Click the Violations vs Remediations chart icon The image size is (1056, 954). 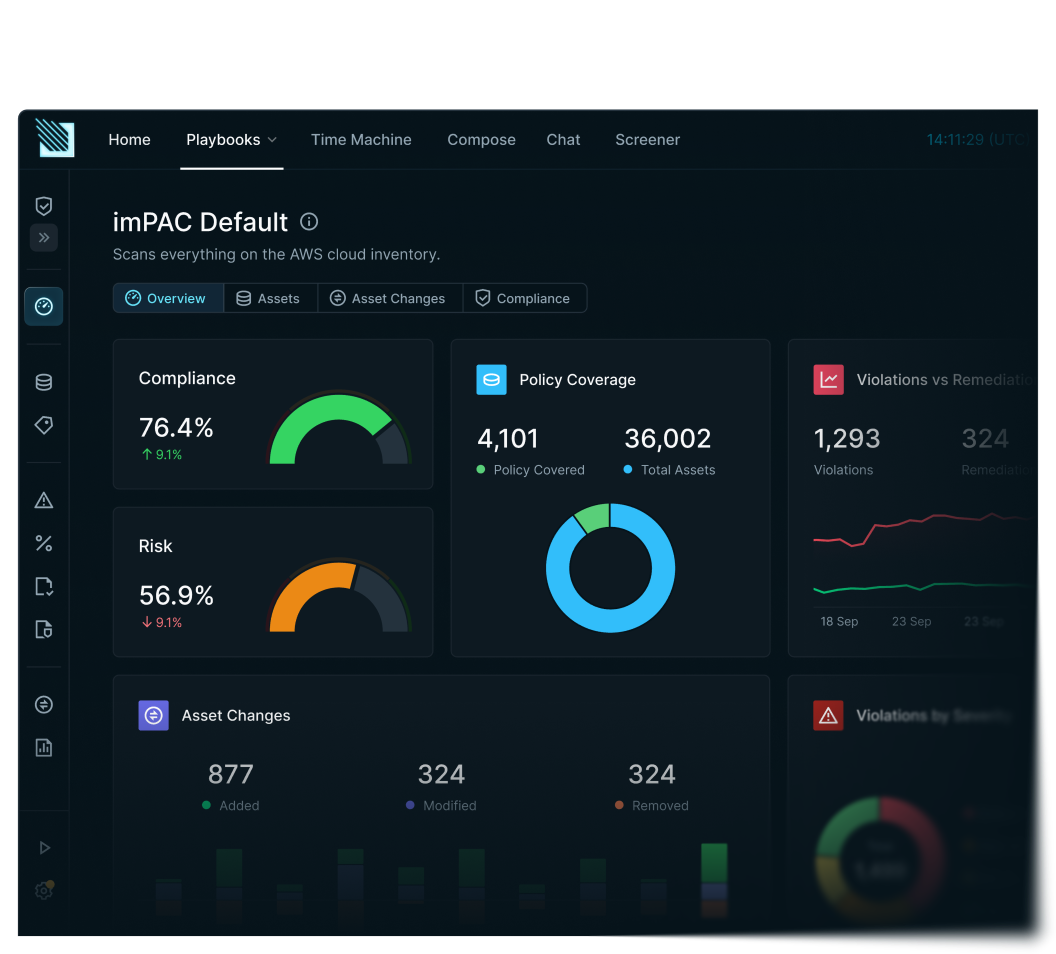tap(828, 380)
